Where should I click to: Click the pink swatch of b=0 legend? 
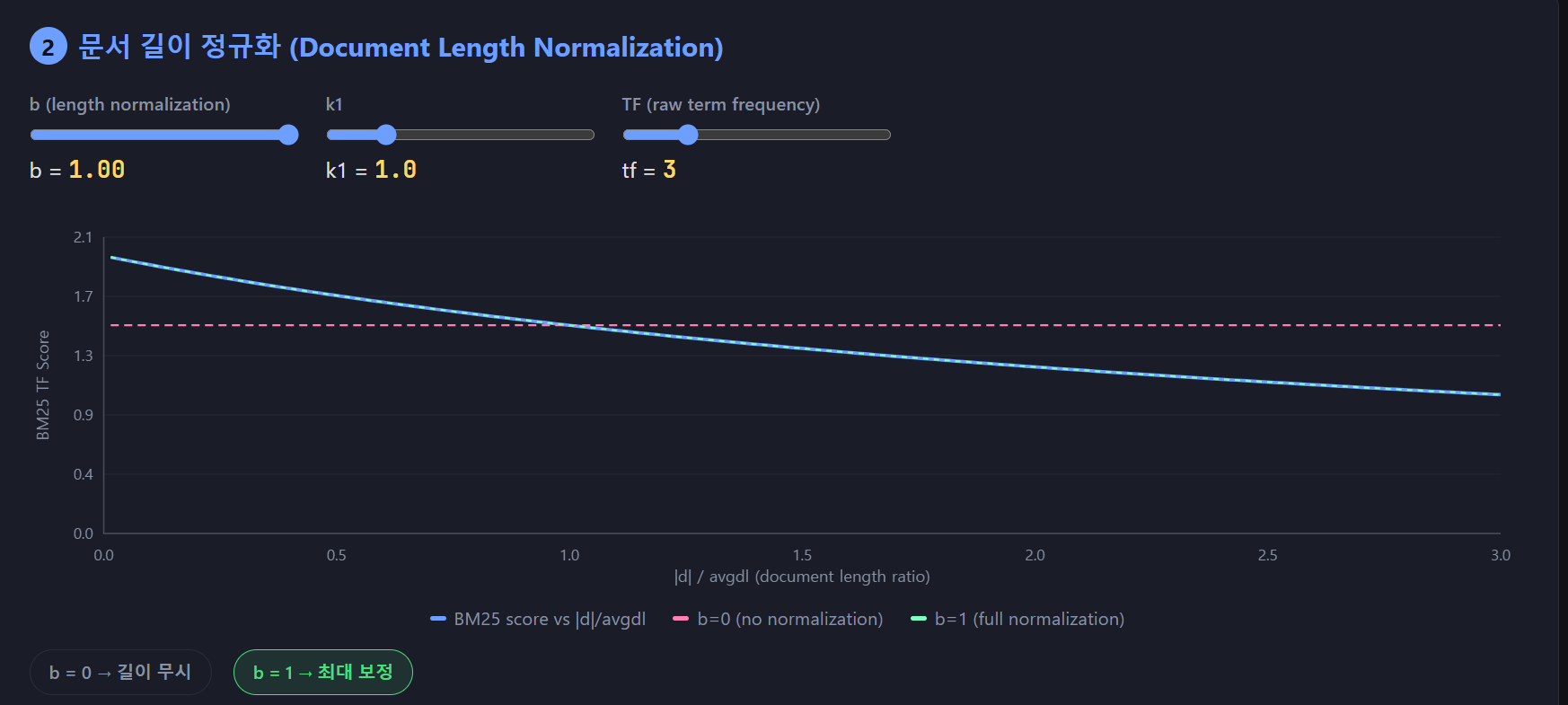[681, 619]
